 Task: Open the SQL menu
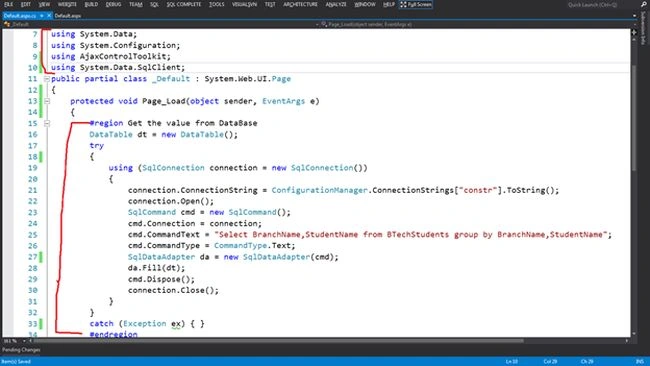pyautogui.click(x=154, y=4)
